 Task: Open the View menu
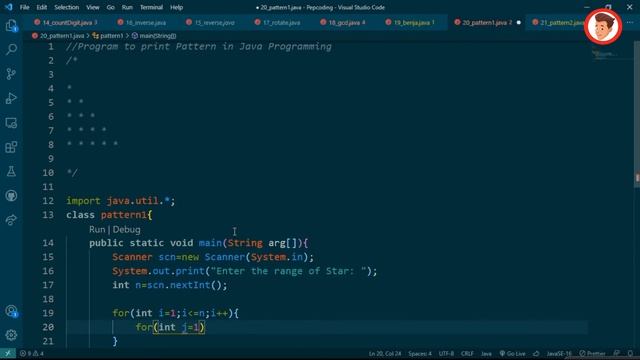tap(93, 7)
